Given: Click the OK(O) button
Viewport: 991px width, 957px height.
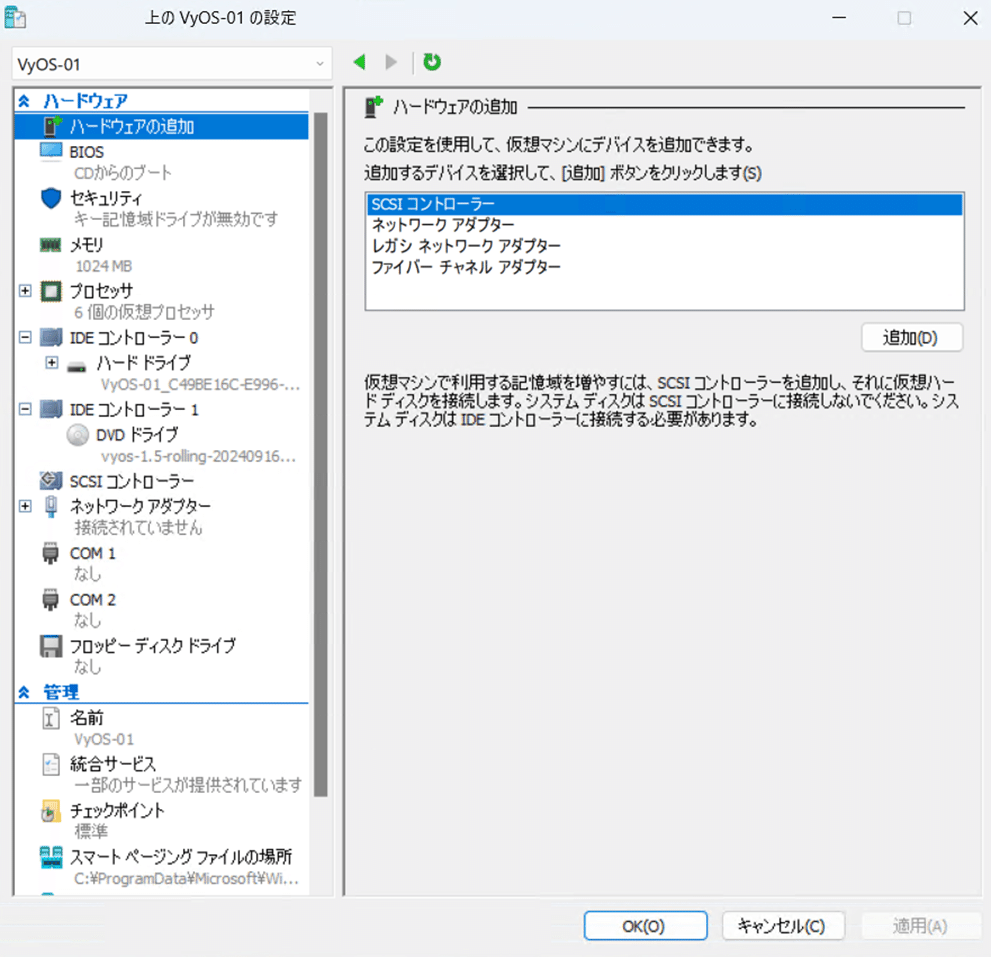Looking at the screenshot, I should pos(645,926).
